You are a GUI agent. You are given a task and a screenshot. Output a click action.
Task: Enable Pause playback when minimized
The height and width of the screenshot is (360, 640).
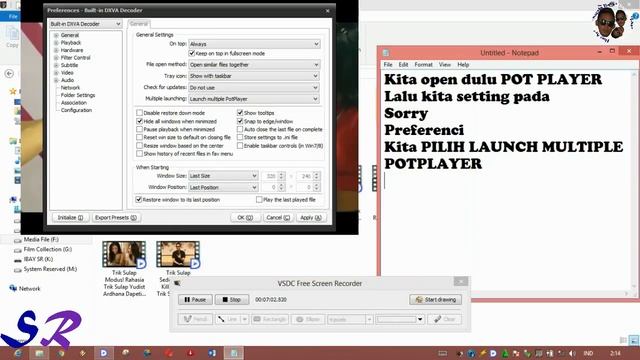click(140, 129)
